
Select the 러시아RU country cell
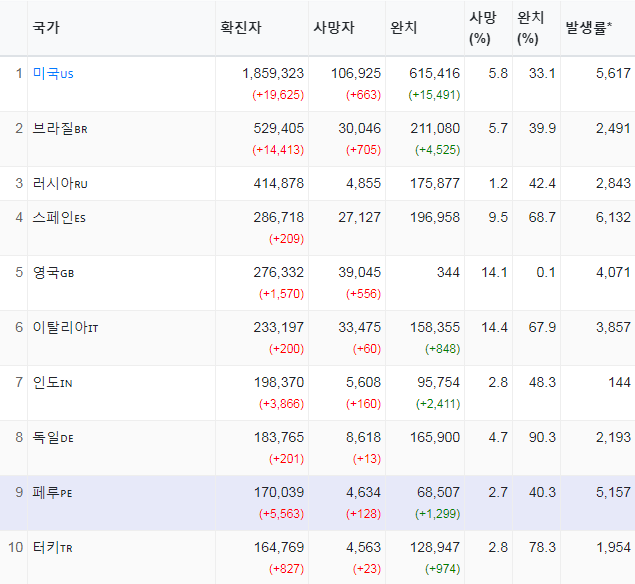coord(60,184)
